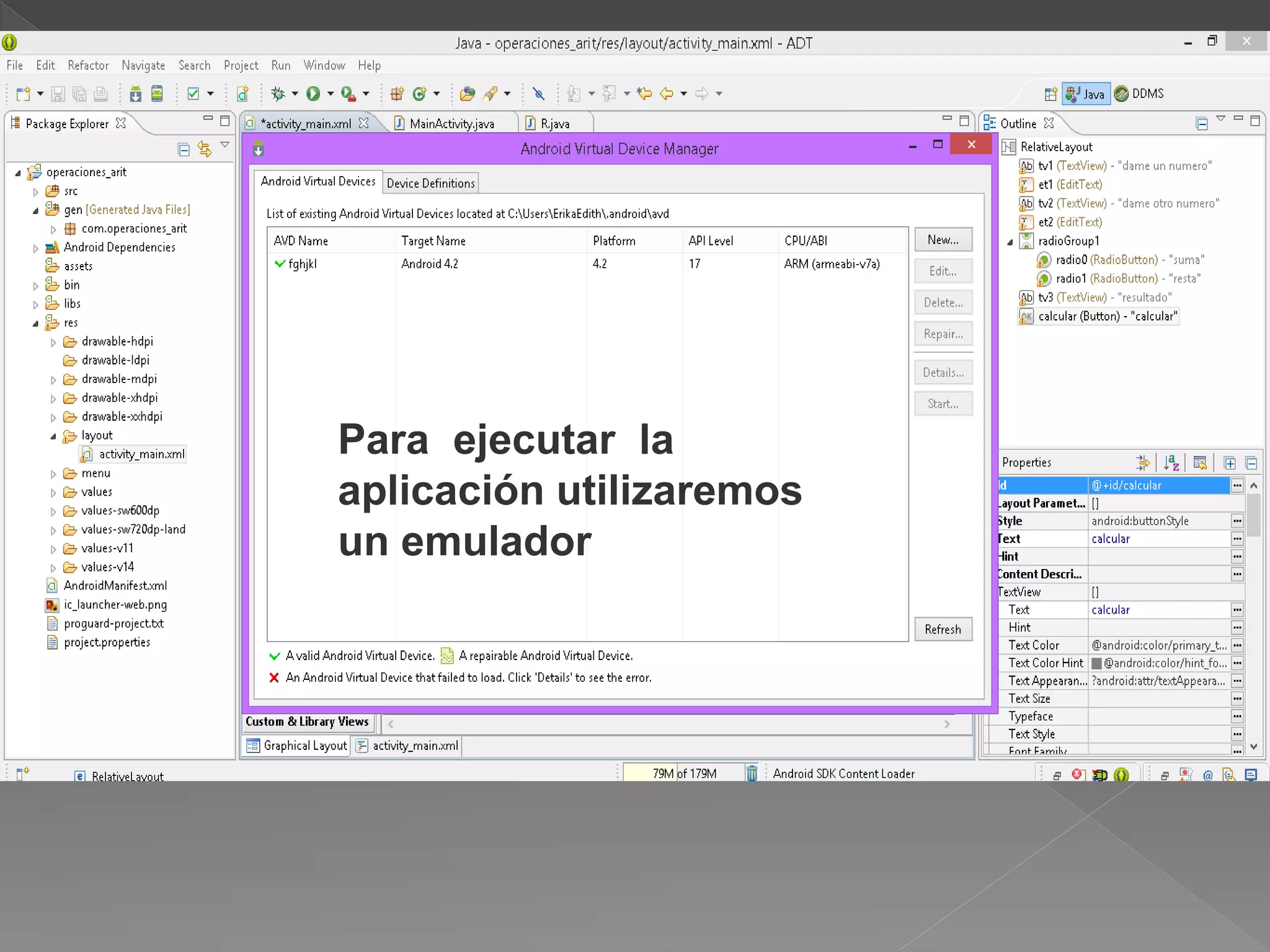This screenshot has width=1270, height=952.
Task: Expand the drawable-hdpi folder
Action: pos(53,342)
